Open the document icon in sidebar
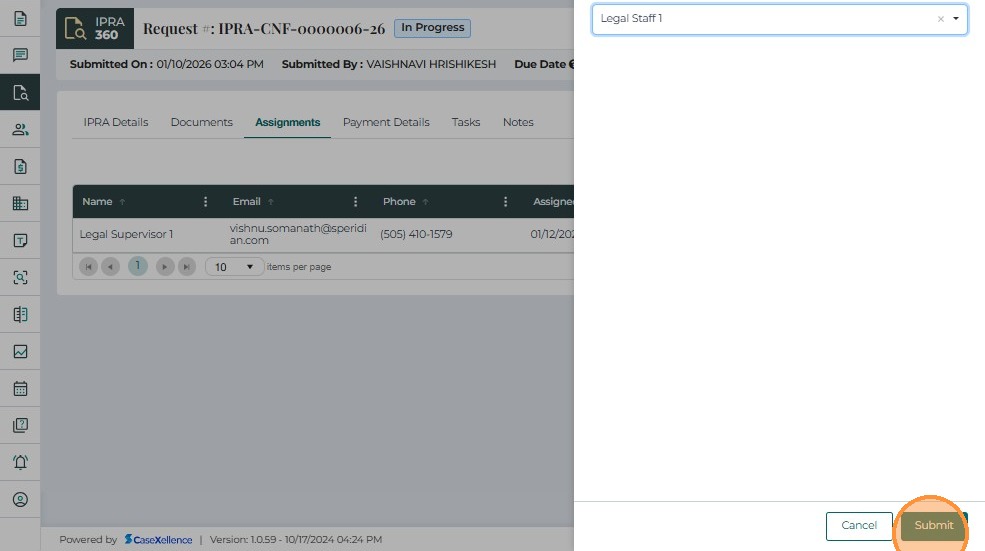This screenshot has width=985, height=551. [x=20, y=18]
